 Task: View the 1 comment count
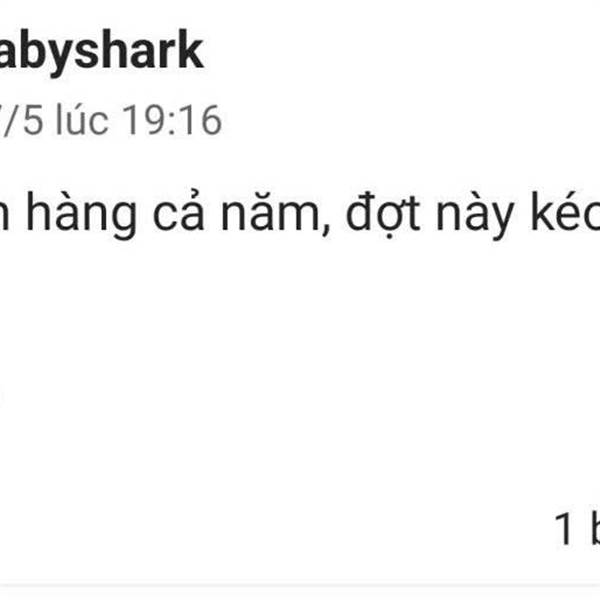pos(577,529)
